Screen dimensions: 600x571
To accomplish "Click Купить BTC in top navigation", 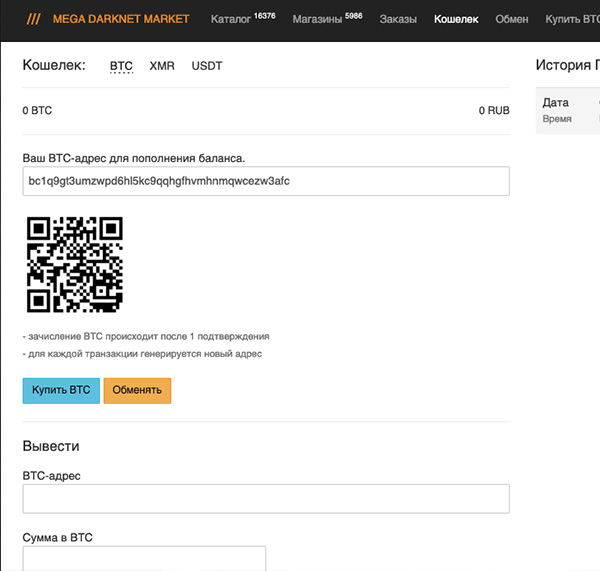I will pyautogui.click(x=572, y=19).
